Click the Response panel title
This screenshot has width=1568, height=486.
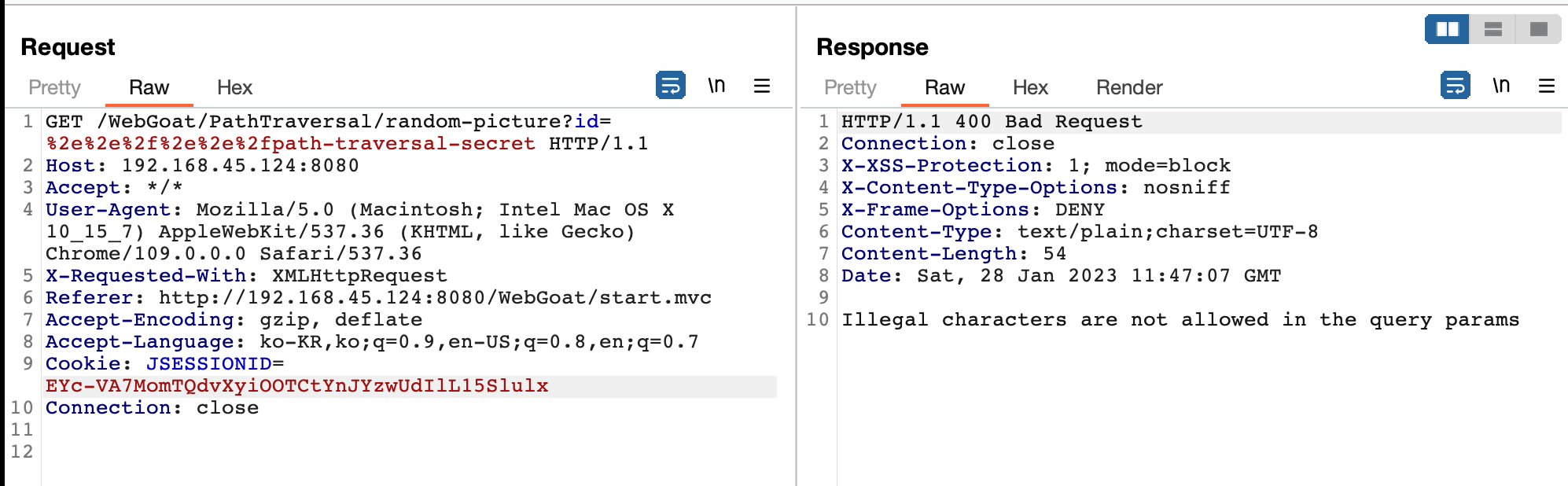click(872, 47)
